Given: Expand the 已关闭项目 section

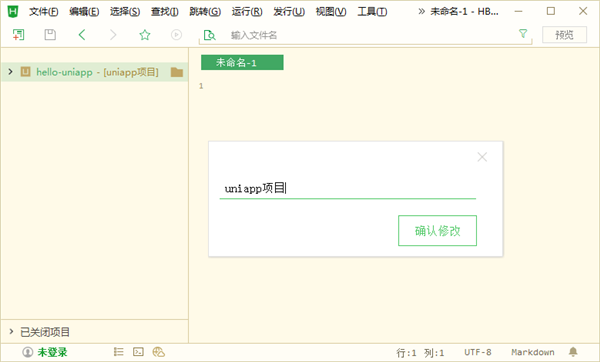Looking at the screenshot, I should click(x=11, y=331).
